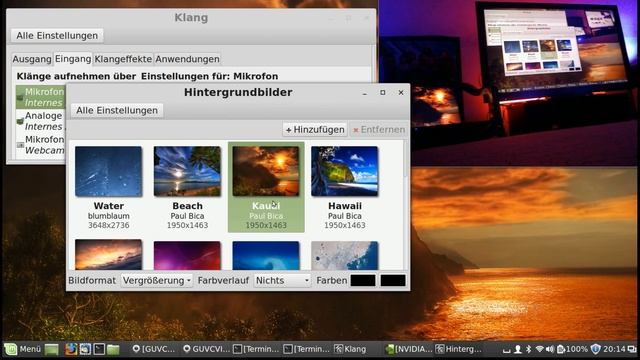
Task: Open the Anwendungen tab in Klang
Action: coord(187,59)
